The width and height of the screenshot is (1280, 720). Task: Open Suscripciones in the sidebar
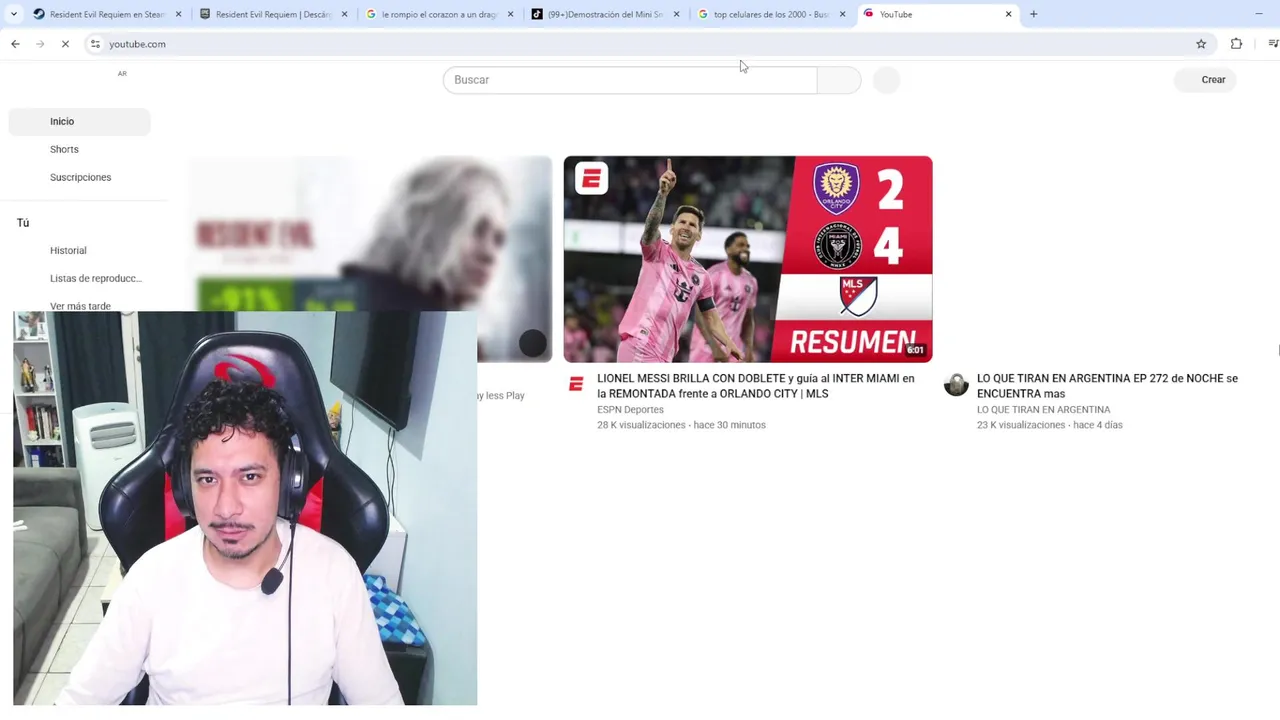pyautogui.click(x=79, y=177)
